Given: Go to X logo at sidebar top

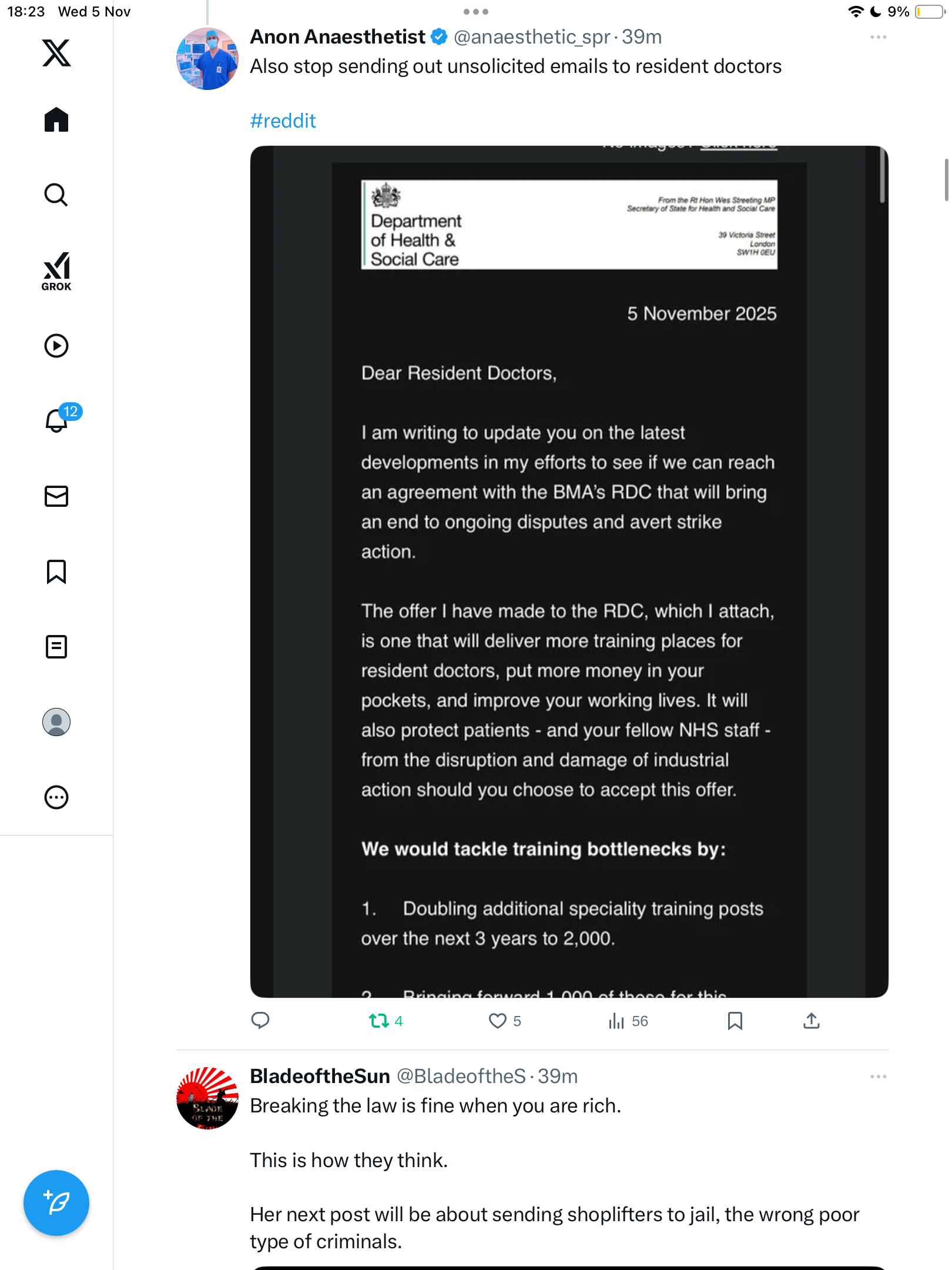Looking at the screenshot, I should point(56,53).
